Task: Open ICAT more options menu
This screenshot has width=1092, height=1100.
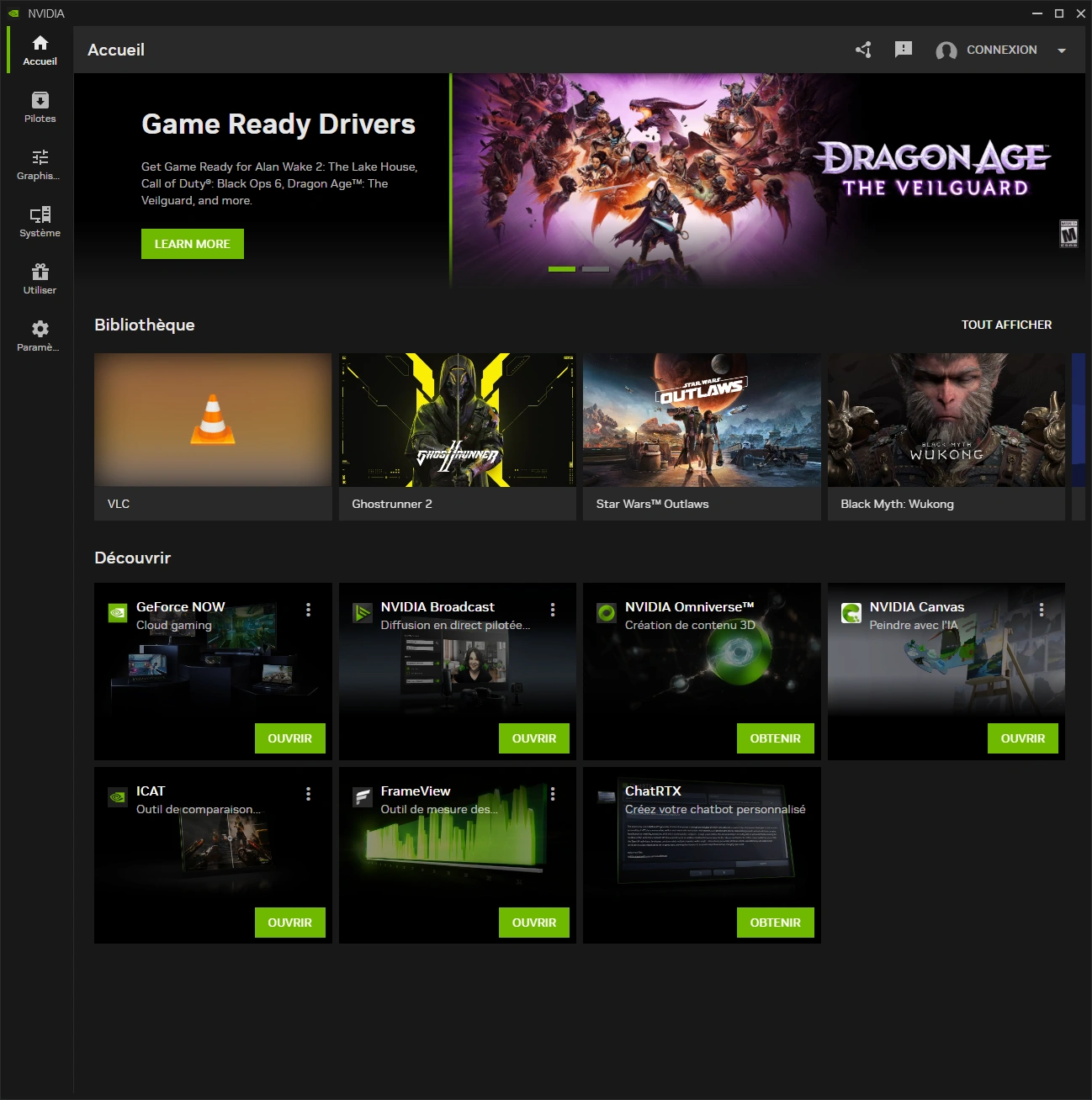Action: [x=309, y=794]
